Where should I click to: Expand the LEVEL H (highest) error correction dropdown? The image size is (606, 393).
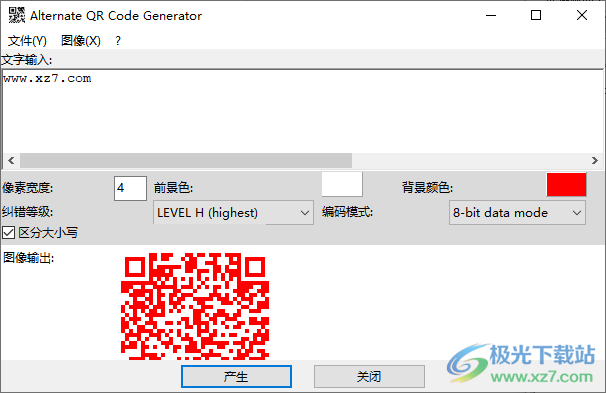click(x=233, y=213)
